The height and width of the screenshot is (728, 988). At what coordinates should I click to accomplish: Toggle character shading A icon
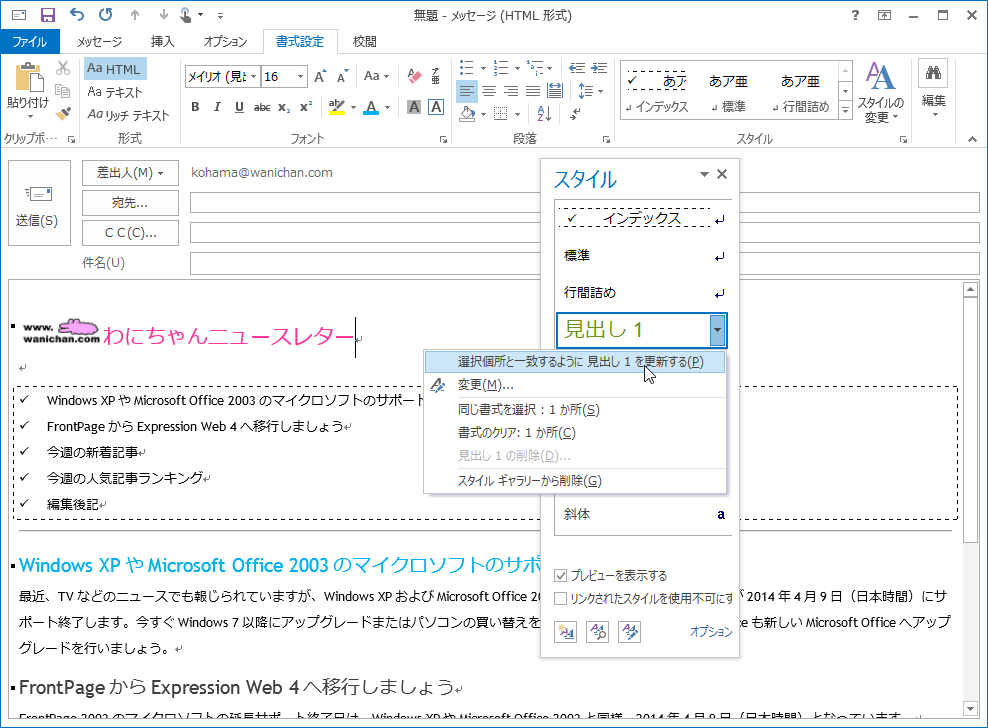coord(414,107)
